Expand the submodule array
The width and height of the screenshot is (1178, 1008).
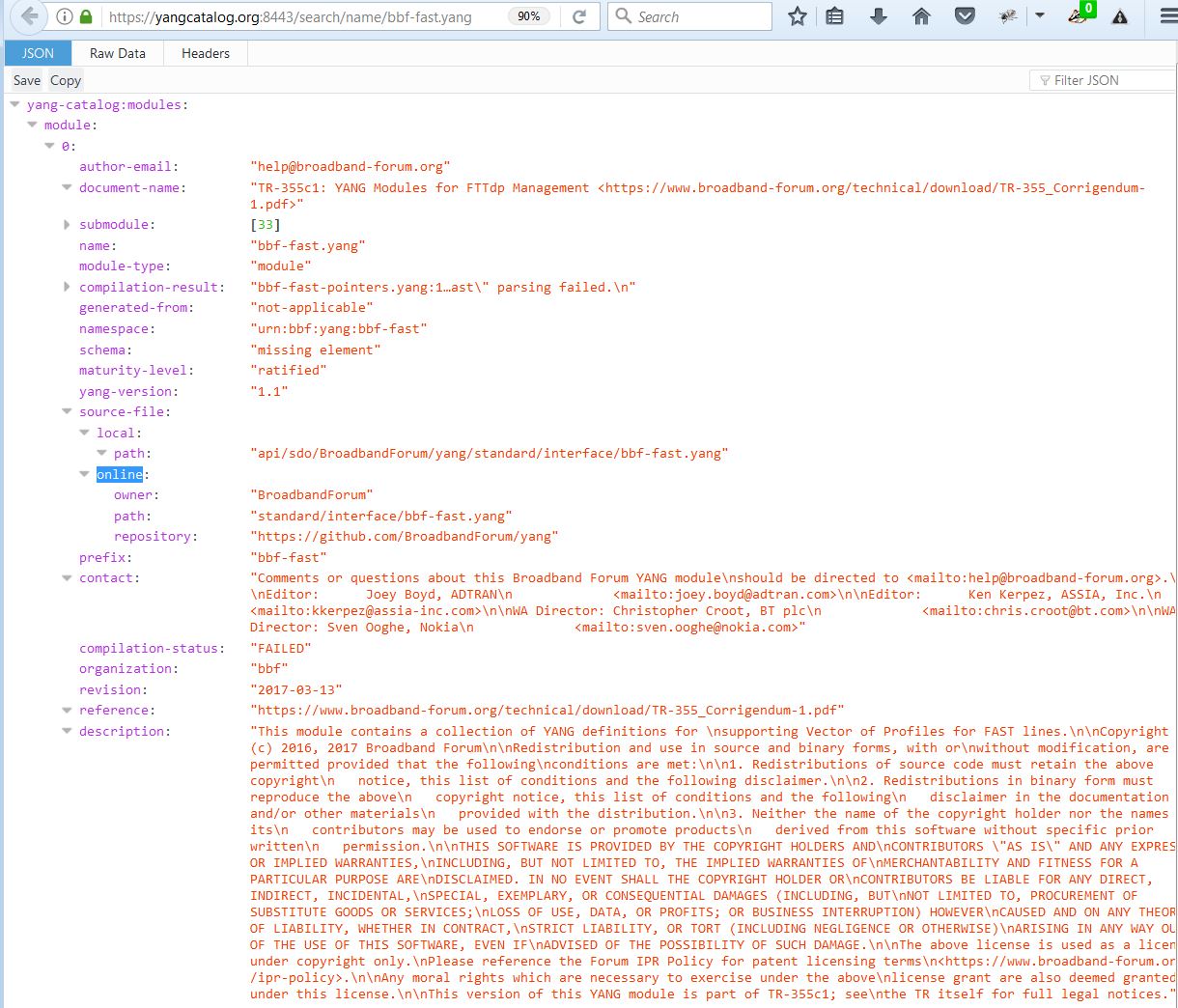67,225
